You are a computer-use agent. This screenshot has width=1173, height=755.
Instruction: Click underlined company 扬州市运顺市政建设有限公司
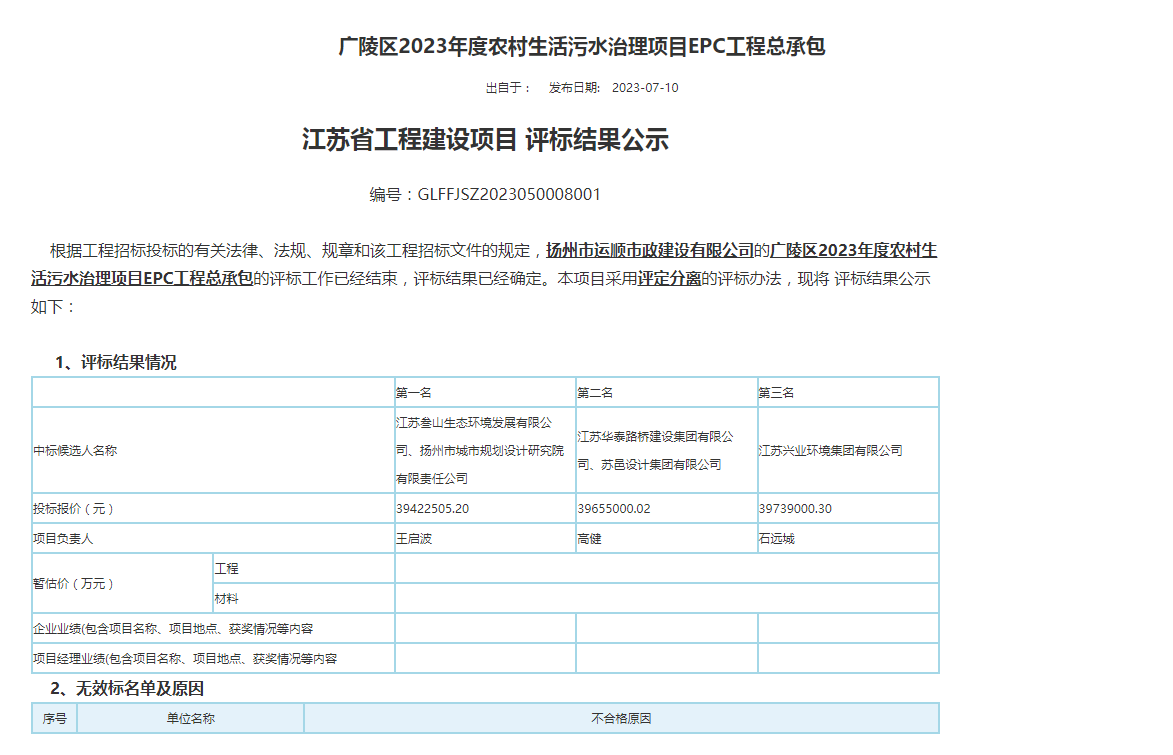pyautogui.click(x=649, y=250)
